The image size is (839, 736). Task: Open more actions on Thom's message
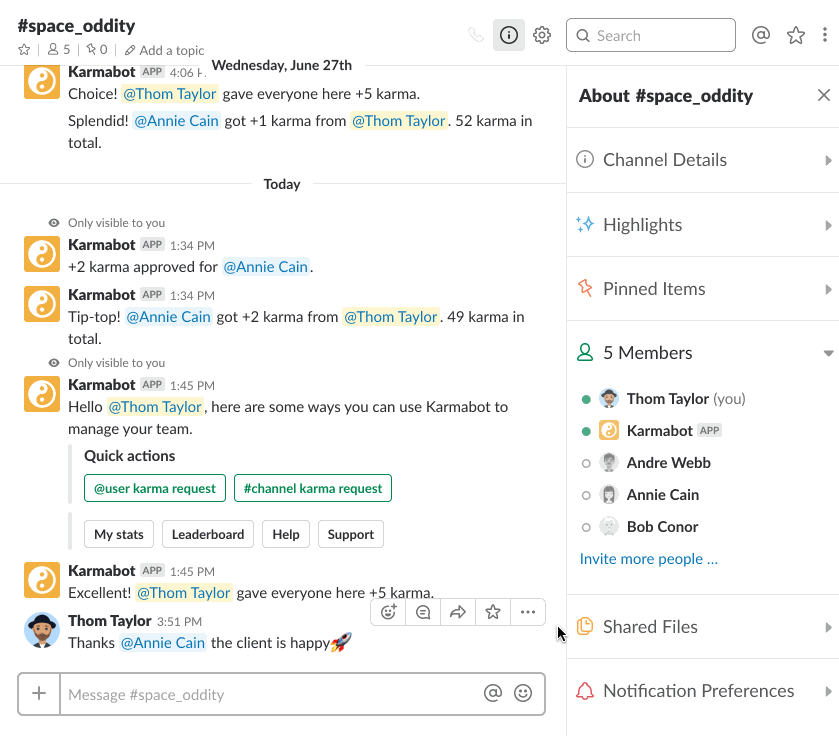527,611
